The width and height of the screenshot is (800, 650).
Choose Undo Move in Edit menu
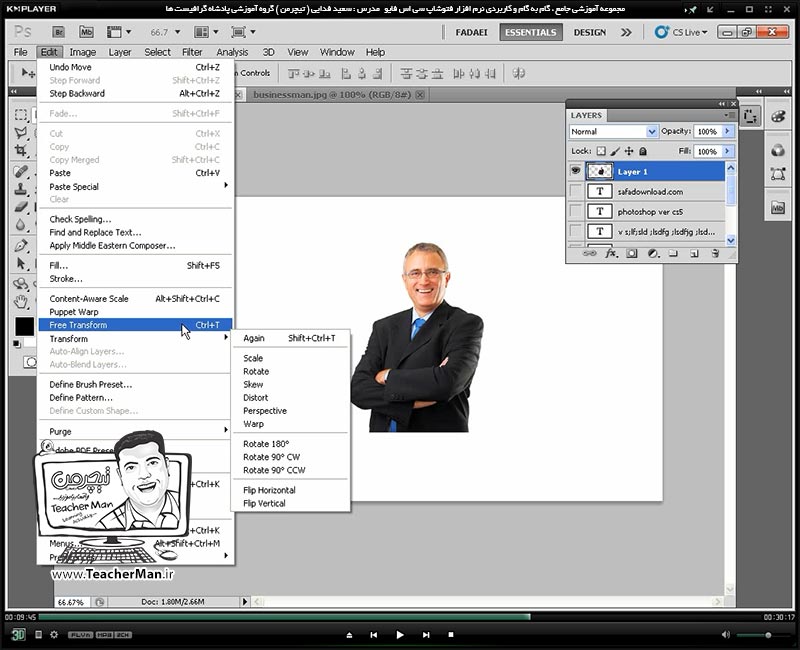135,67
